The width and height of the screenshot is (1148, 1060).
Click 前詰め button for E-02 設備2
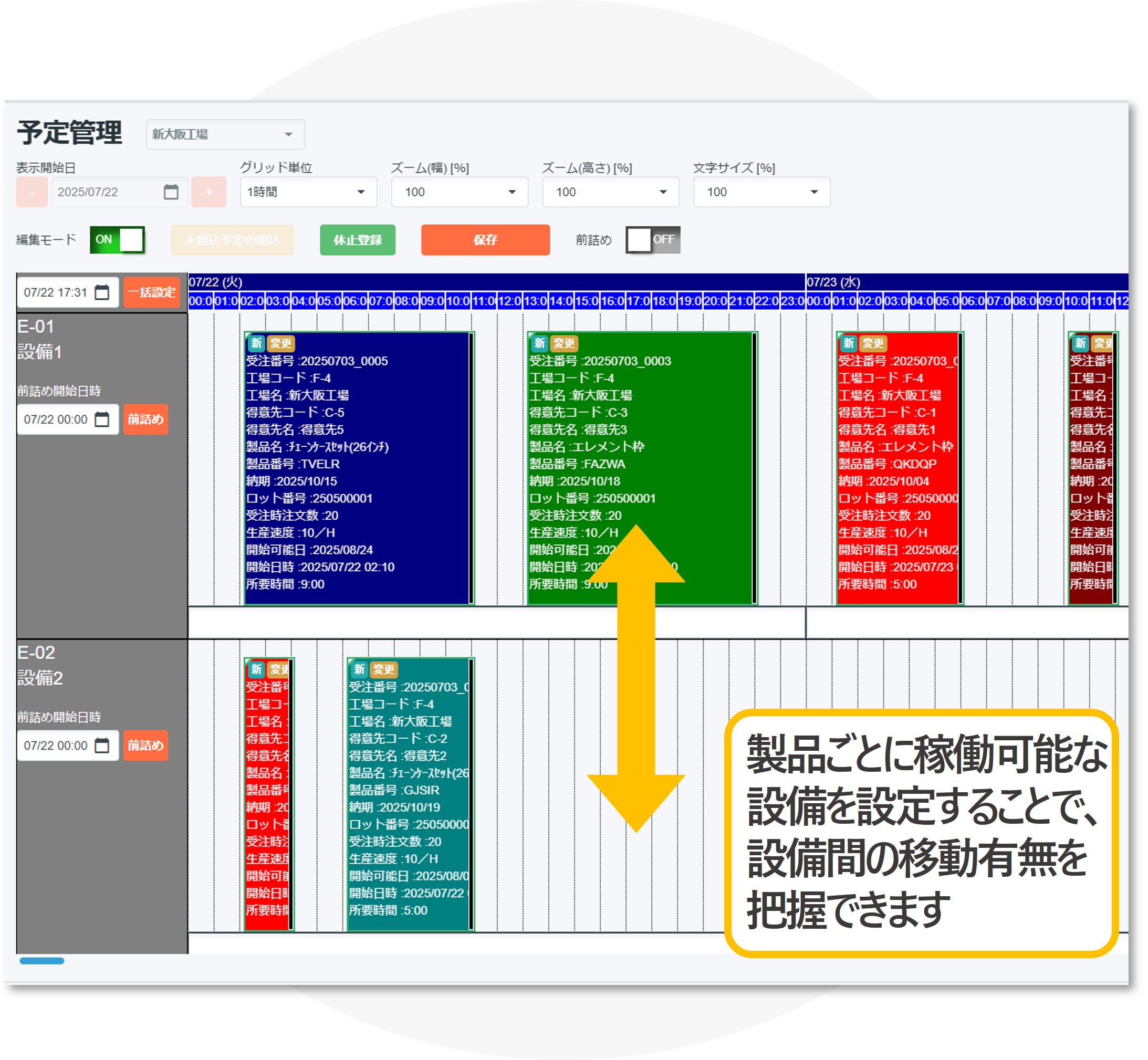(x=145, y=745)
